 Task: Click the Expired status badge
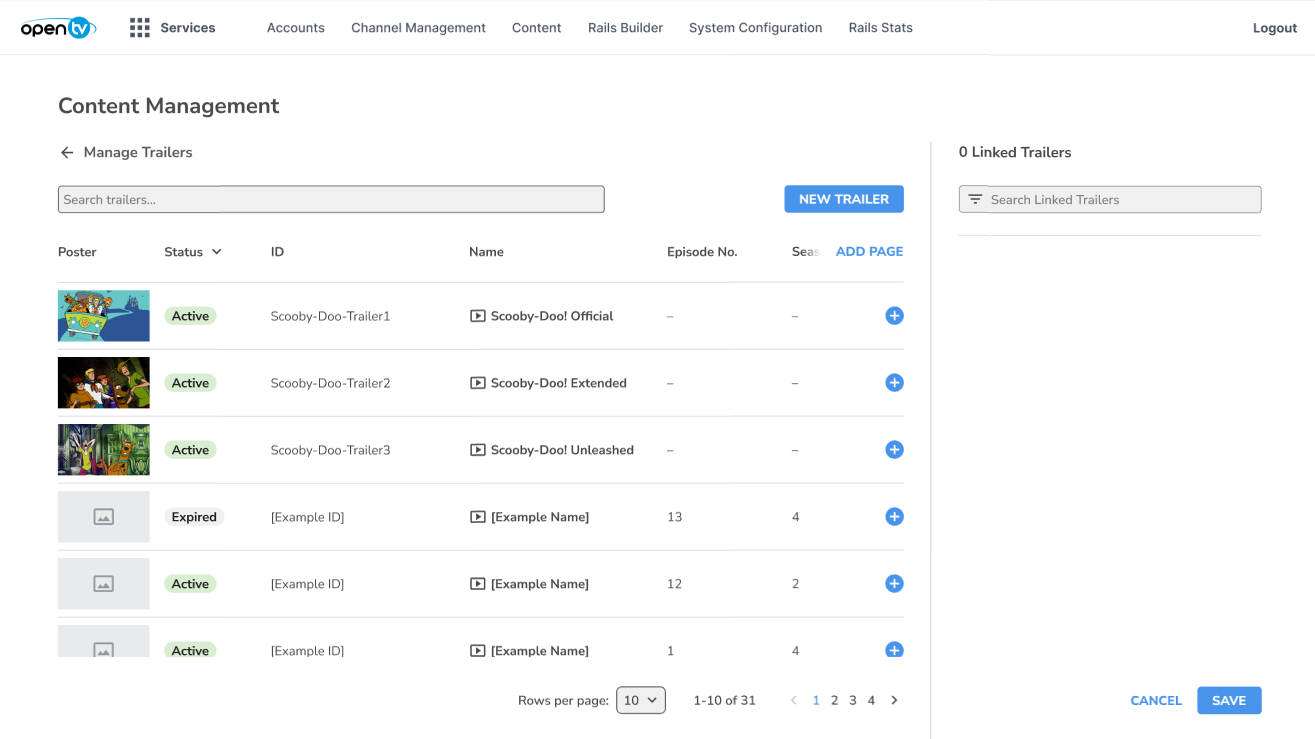[194, 517]
